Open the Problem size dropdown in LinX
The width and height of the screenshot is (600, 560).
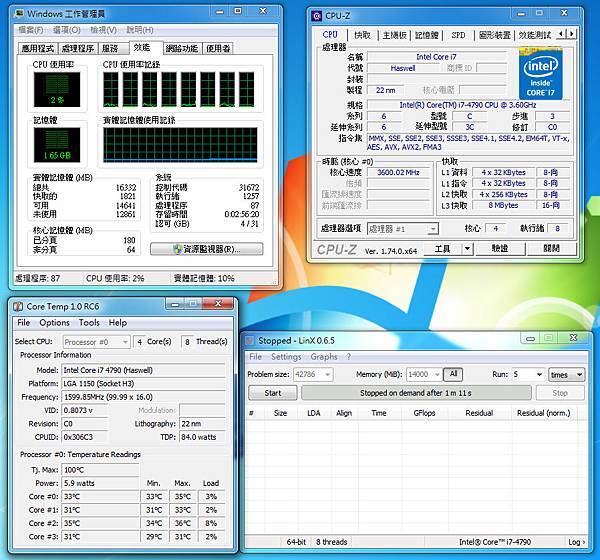313,374
